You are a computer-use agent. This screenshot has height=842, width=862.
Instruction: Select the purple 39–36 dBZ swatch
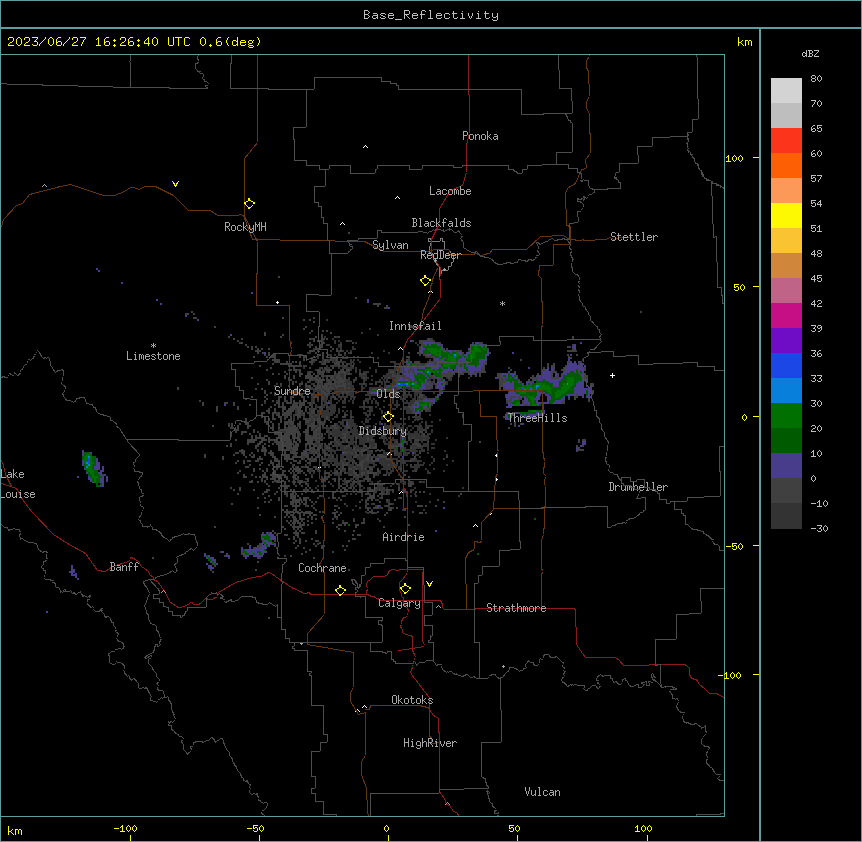pos(786,341)
